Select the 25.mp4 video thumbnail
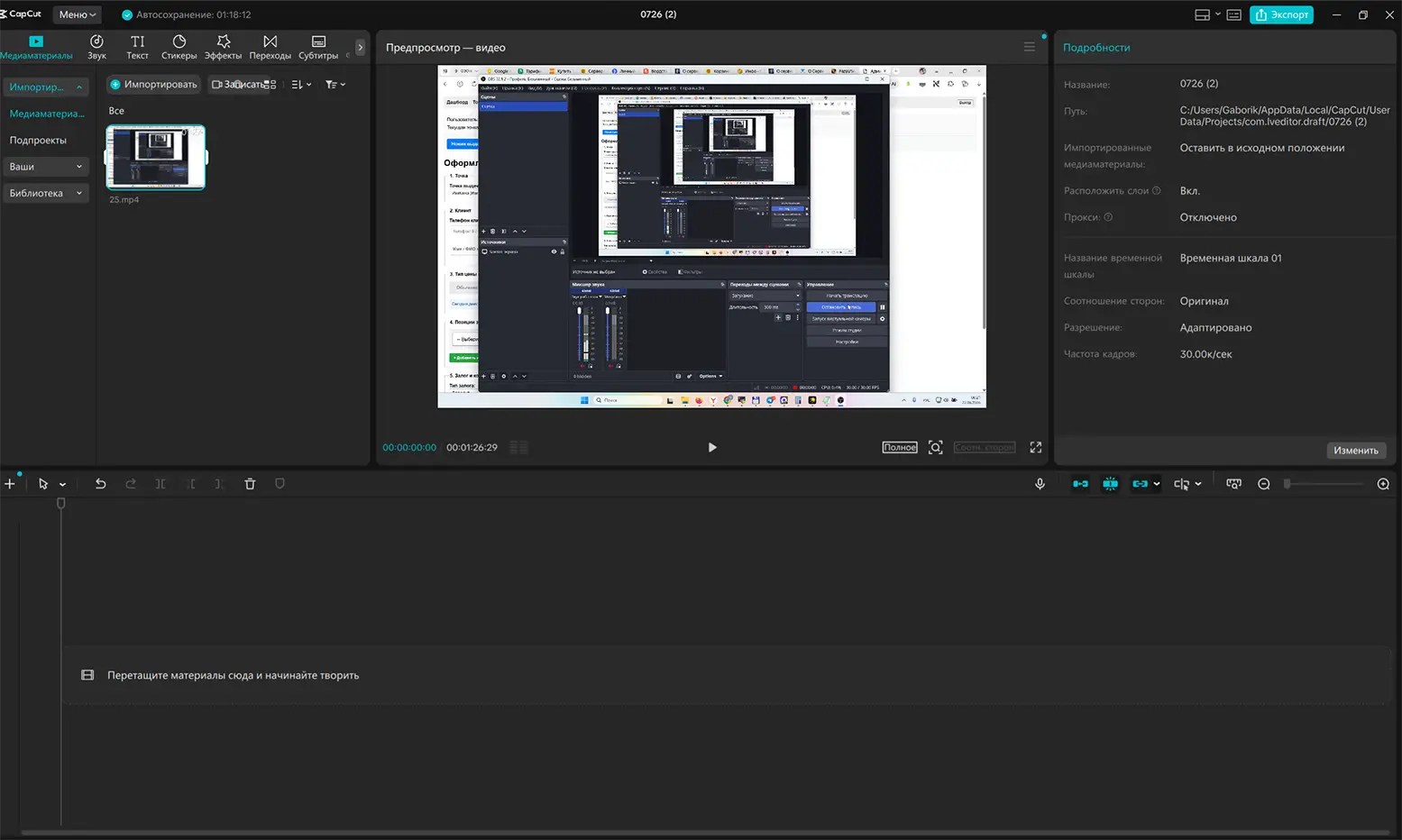 tap(156, 157)
